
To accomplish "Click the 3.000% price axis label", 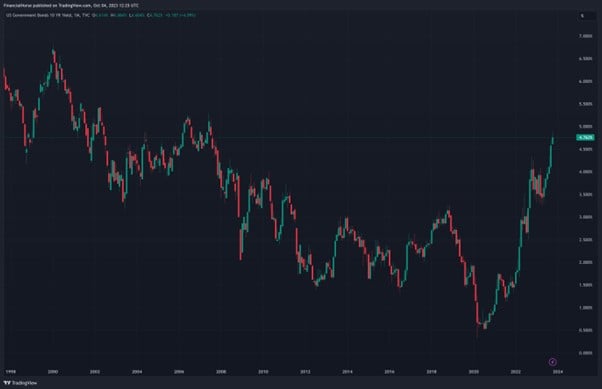I will [585, 217].
